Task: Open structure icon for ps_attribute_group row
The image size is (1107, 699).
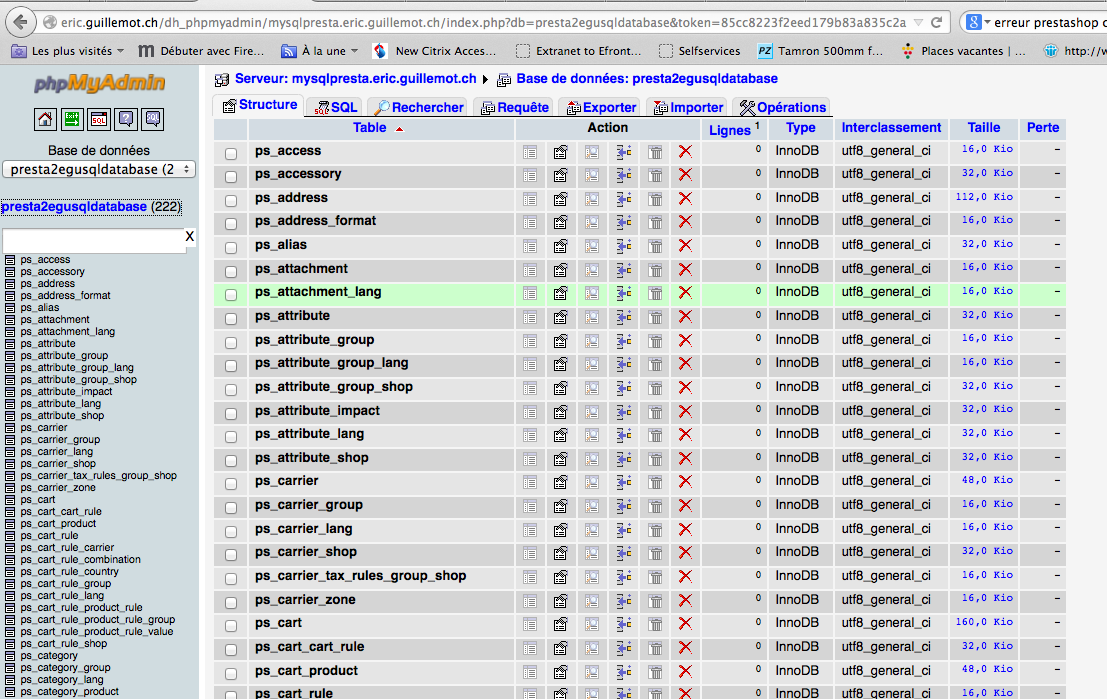Action: pyautogui.click(x=561, y=341)
